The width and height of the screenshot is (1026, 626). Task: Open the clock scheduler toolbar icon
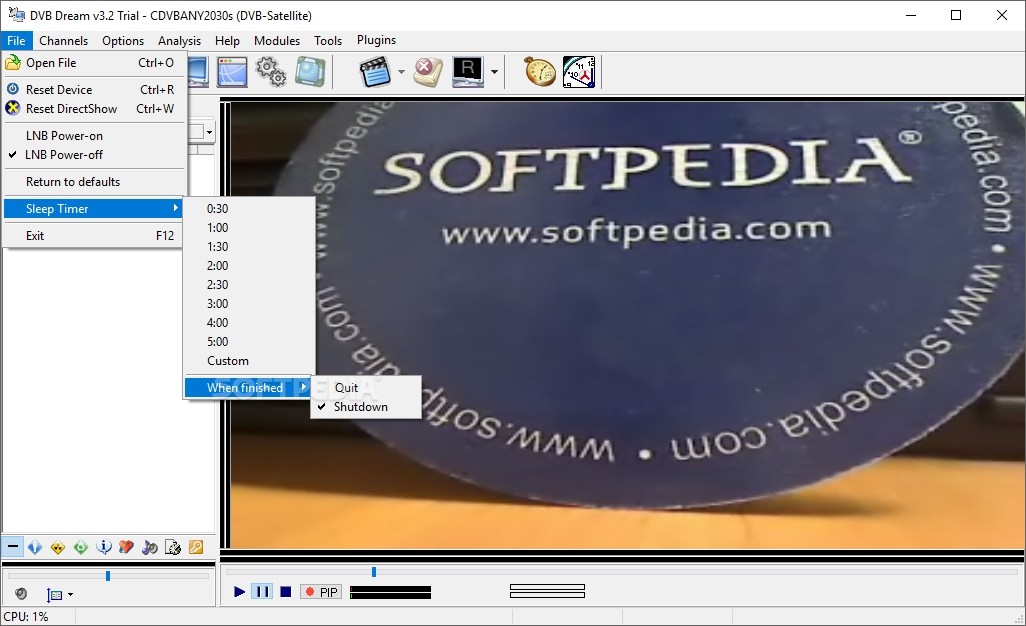[579, 71]
